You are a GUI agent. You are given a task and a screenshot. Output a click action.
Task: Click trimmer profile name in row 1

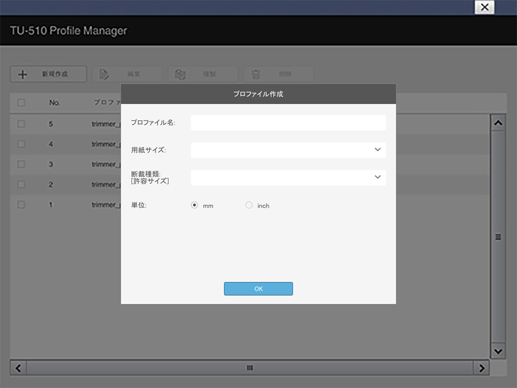point(106,205)
